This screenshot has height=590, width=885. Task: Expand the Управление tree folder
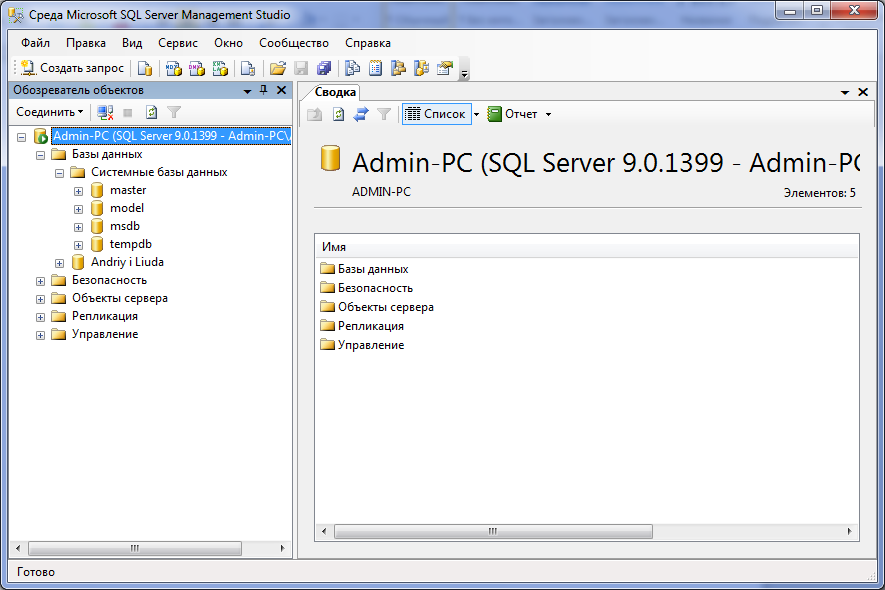coord(40,335)
